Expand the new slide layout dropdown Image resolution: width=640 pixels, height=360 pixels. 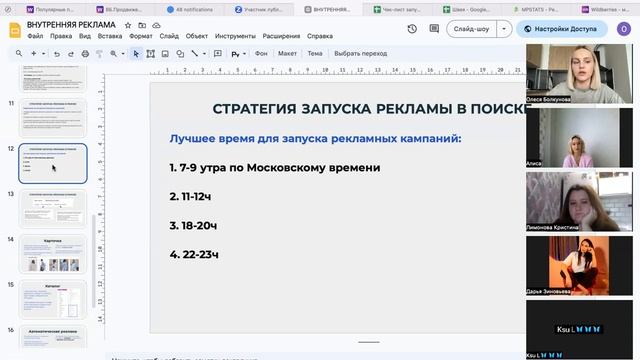[x=44, y=53]
